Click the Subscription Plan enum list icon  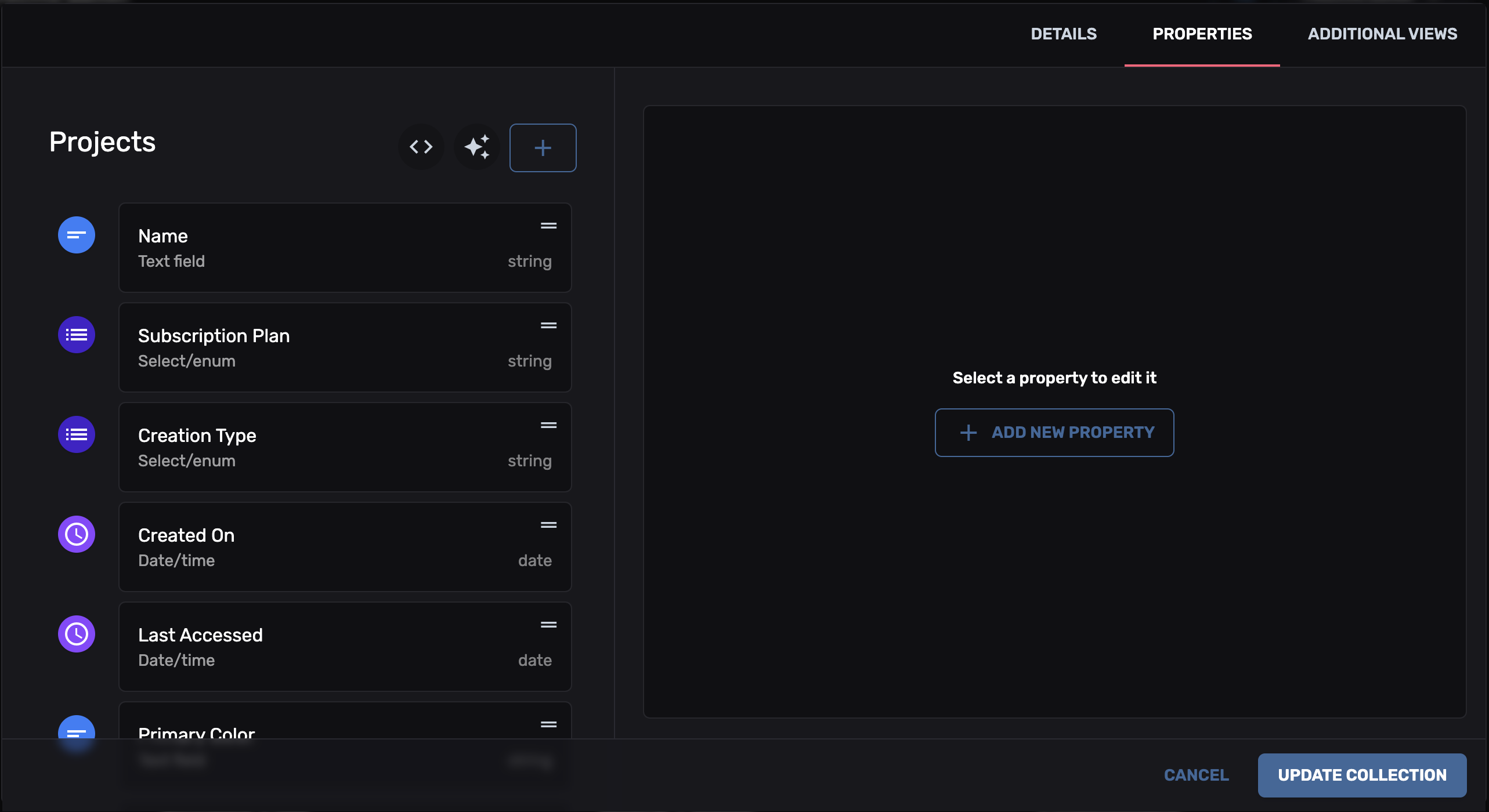click(x=76, y=335)
